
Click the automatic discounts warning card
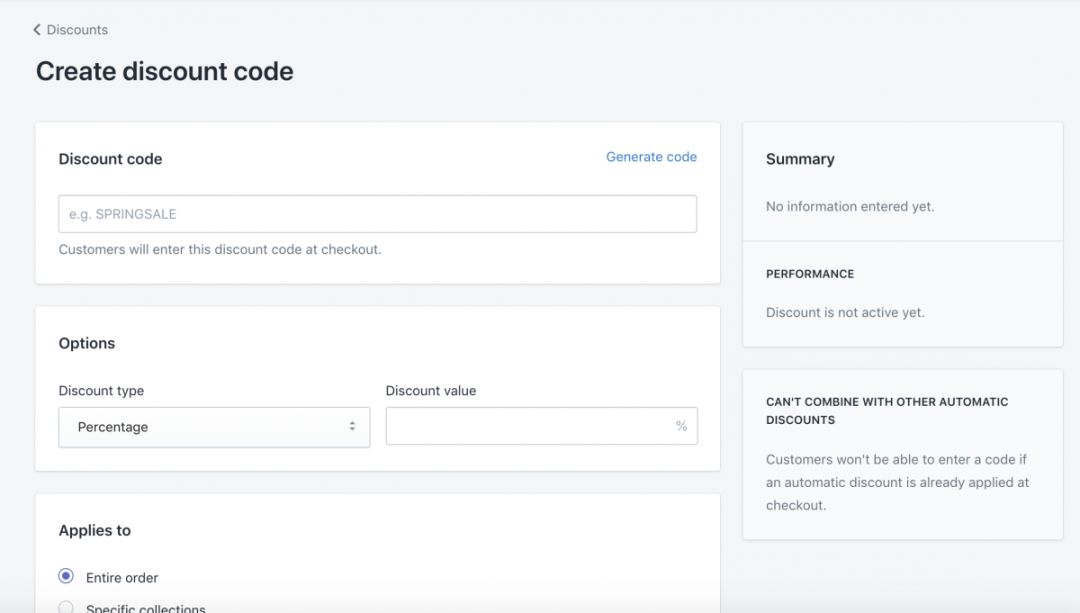pyautogui.click(x=902, y=450)
